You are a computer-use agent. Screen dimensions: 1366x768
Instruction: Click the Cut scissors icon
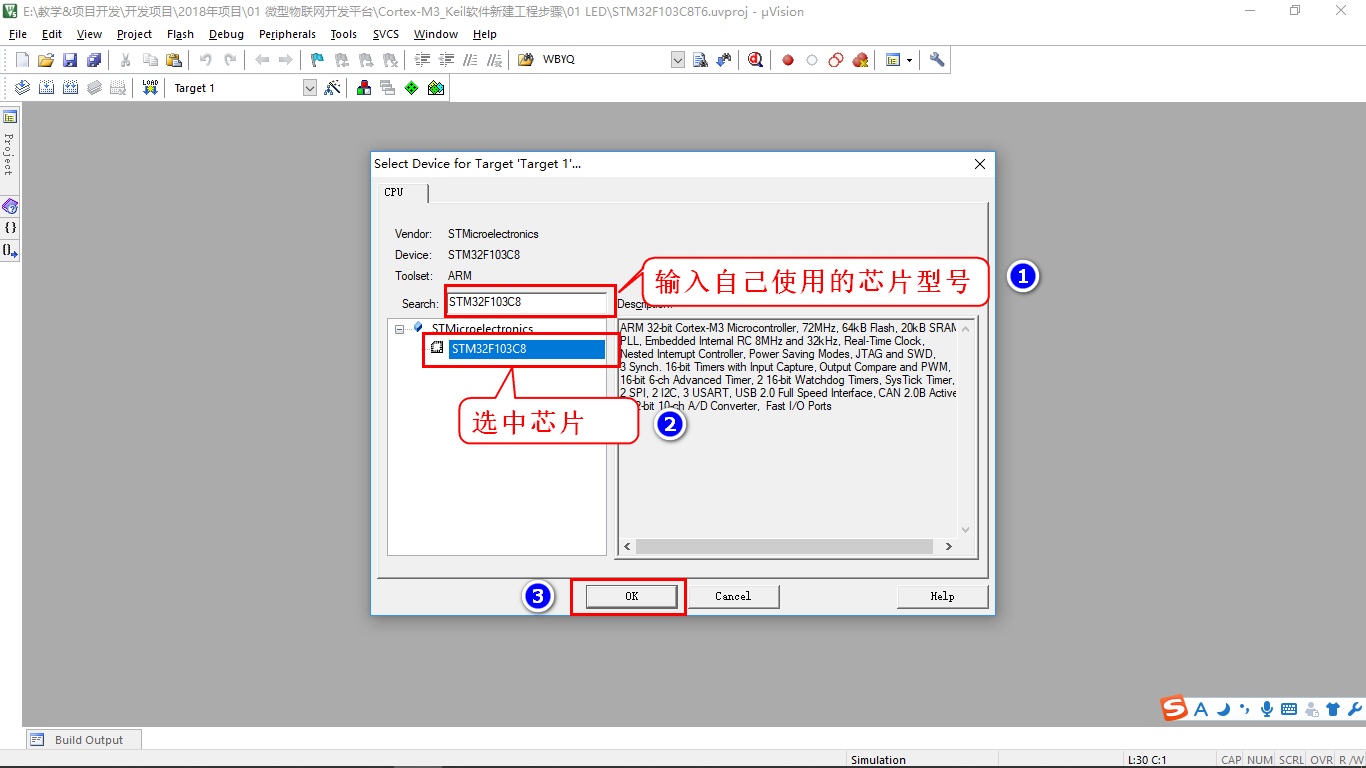point(126,60)
